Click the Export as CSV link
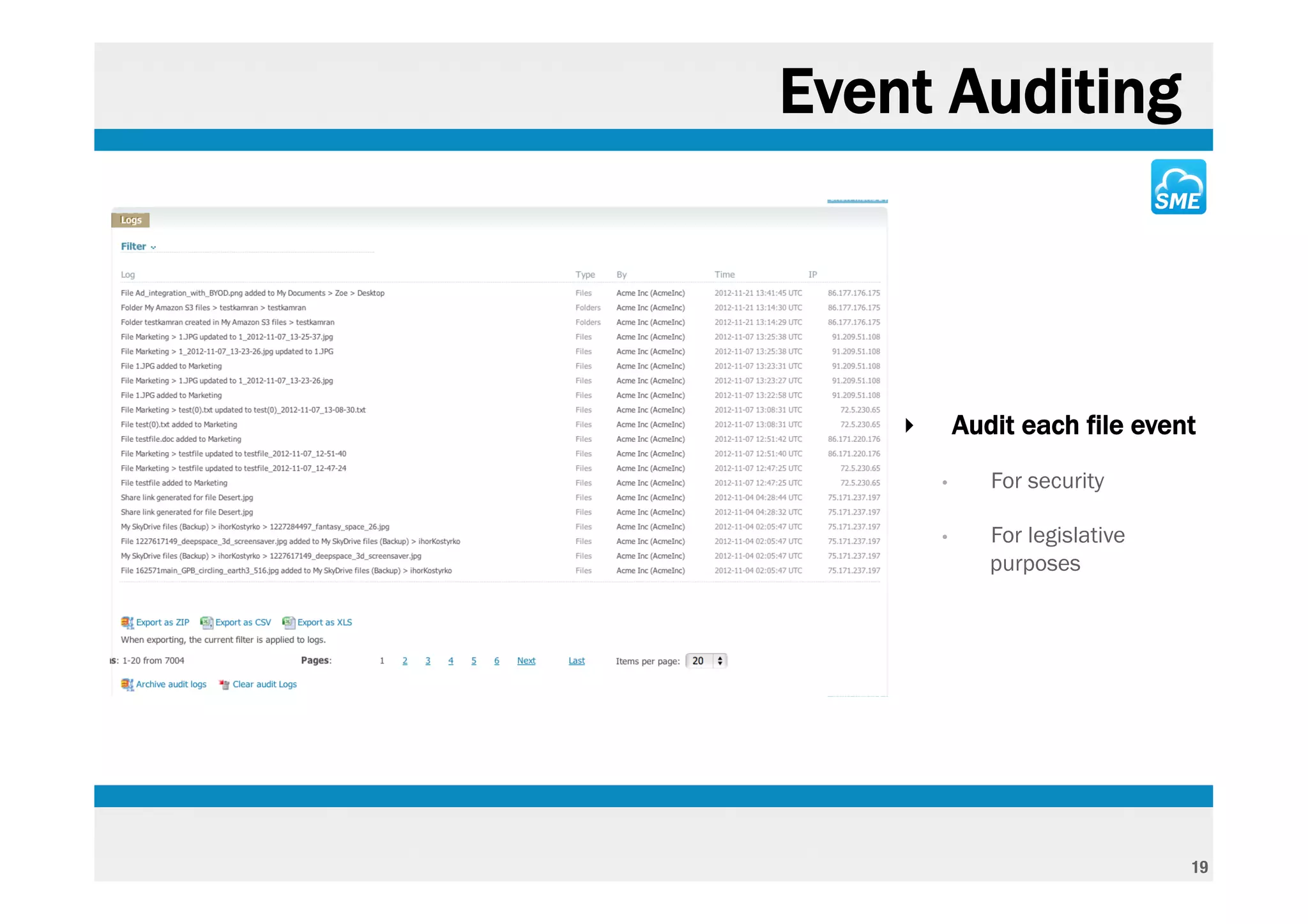Image resolution: width=1308 pixels, height=924 pixels. click(243, 623)
